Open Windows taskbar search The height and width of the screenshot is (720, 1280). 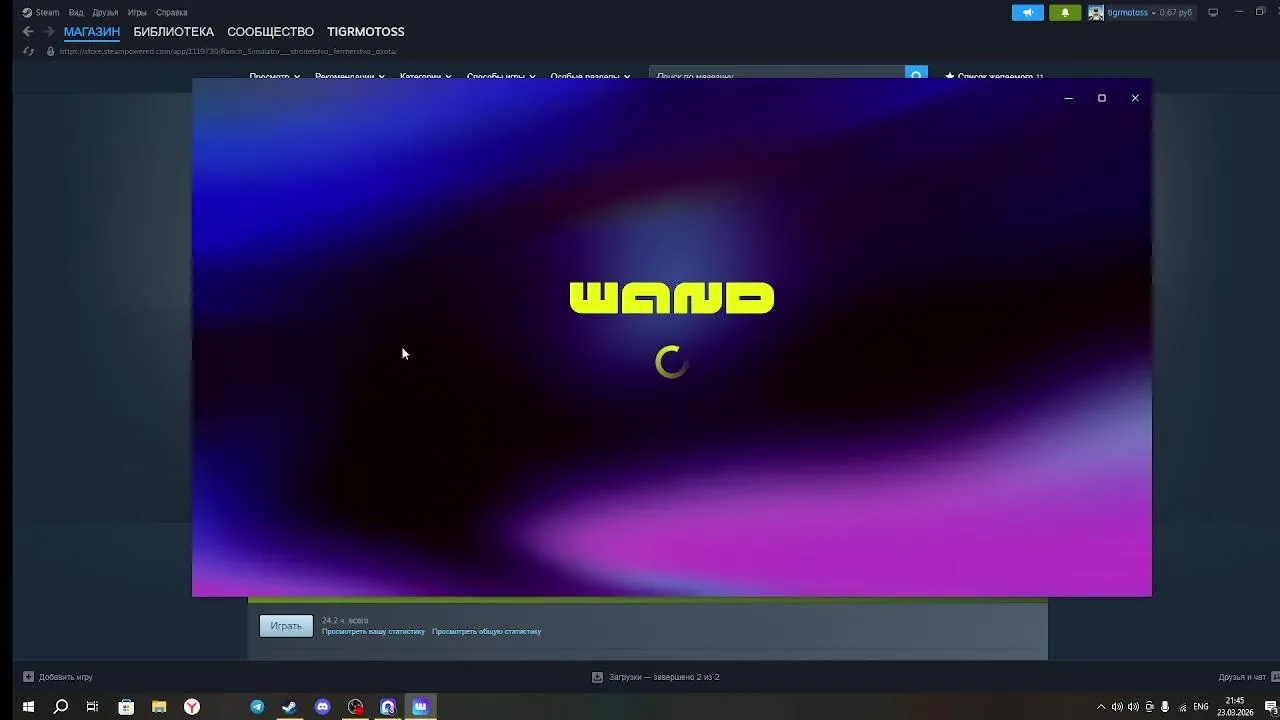pos(61,707)
